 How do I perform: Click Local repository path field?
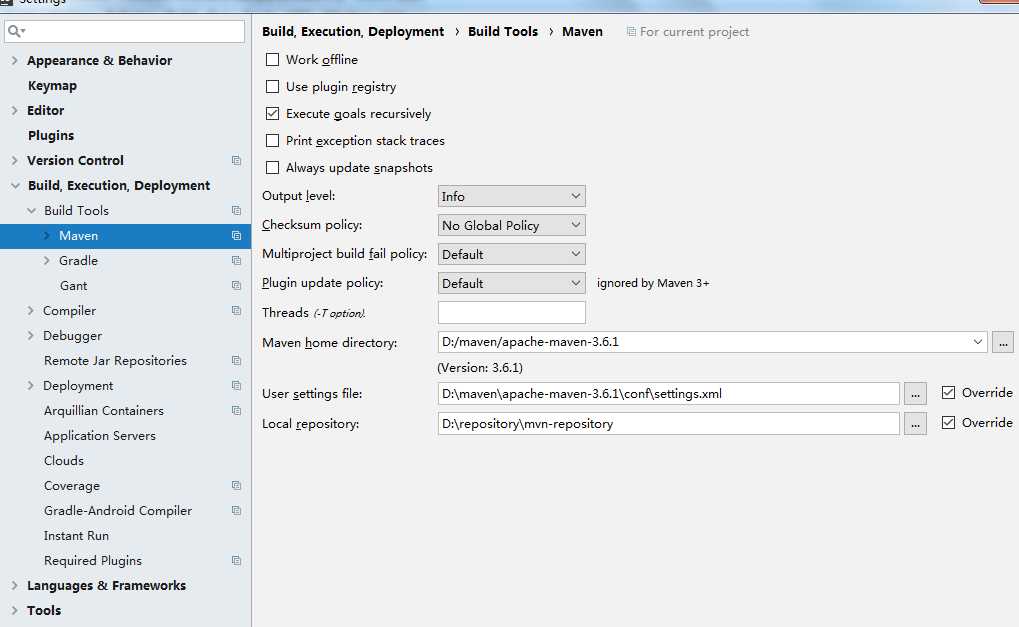(669, 424)
